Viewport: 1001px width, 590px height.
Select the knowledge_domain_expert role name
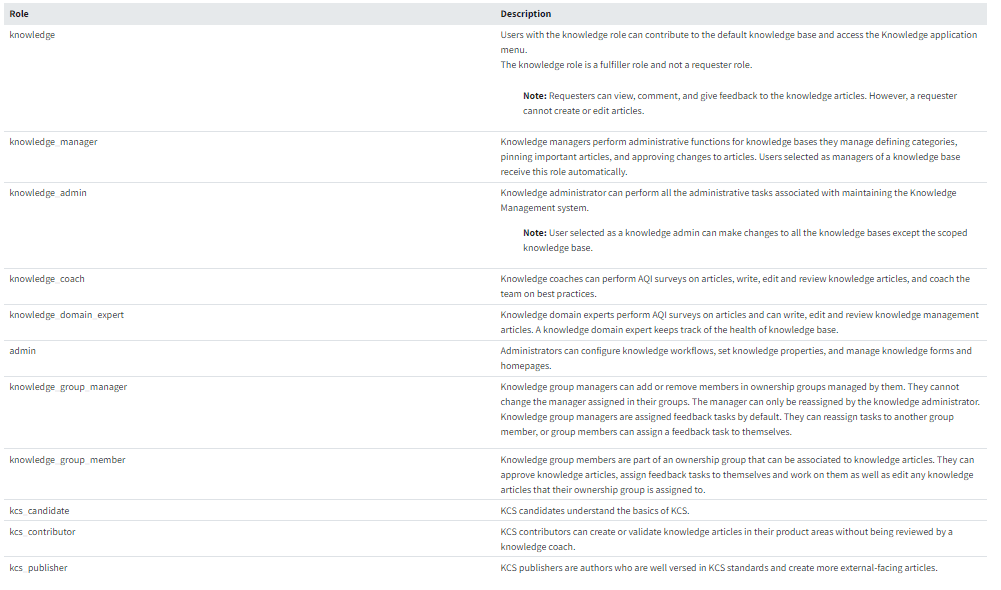pos(66,315)
